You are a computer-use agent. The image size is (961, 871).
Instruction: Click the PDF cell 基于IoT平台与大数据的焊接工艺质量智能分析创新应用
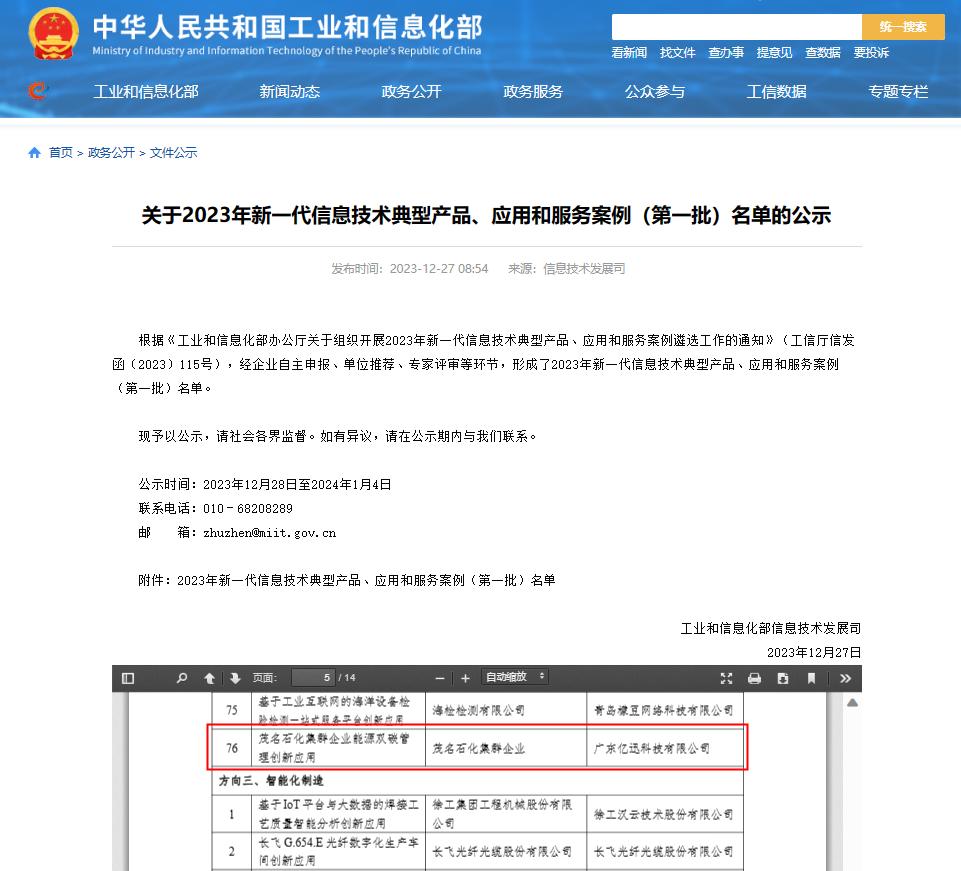[338, 813]
